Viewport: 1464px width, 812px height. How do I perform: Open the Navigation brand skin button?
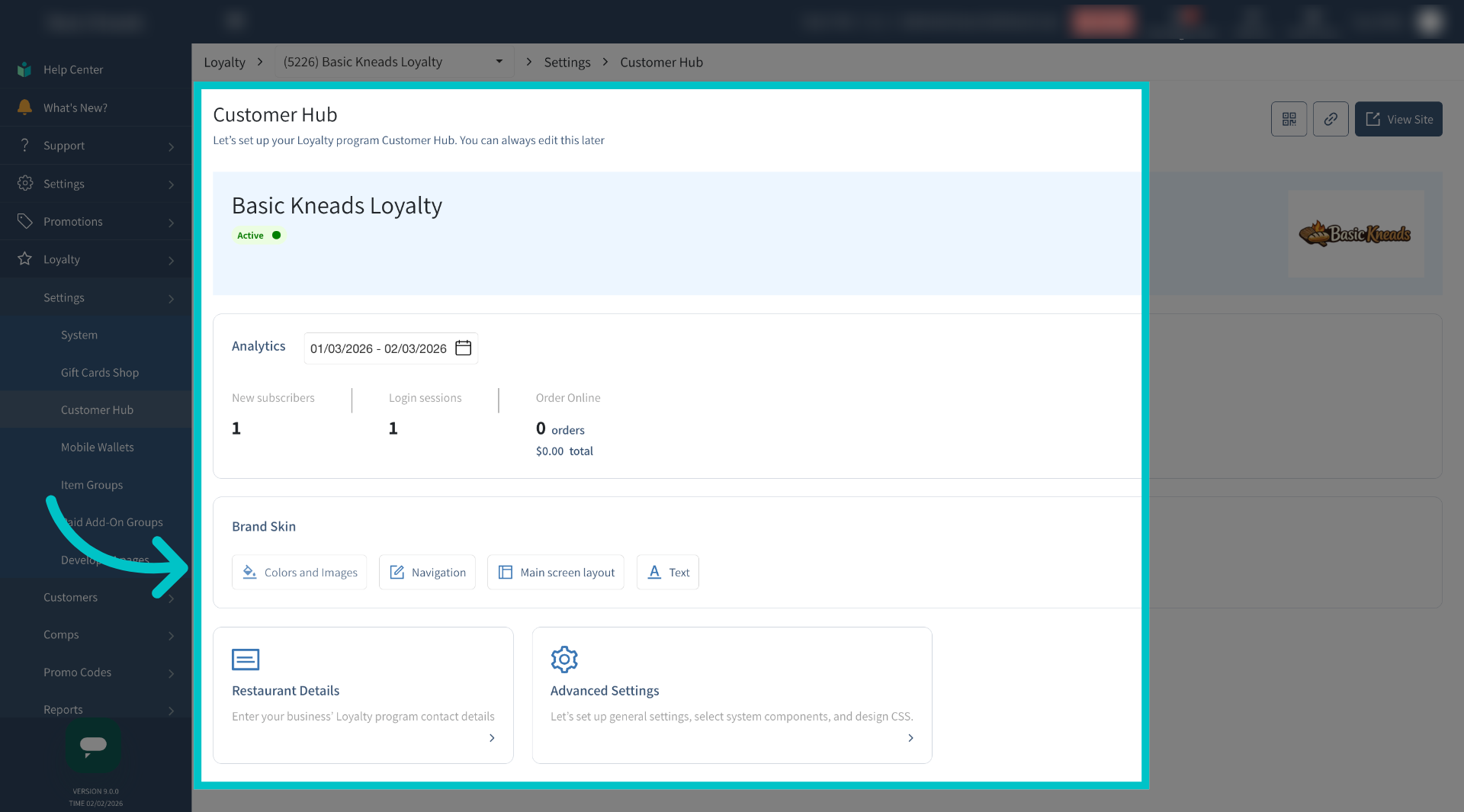pos(427,572)
